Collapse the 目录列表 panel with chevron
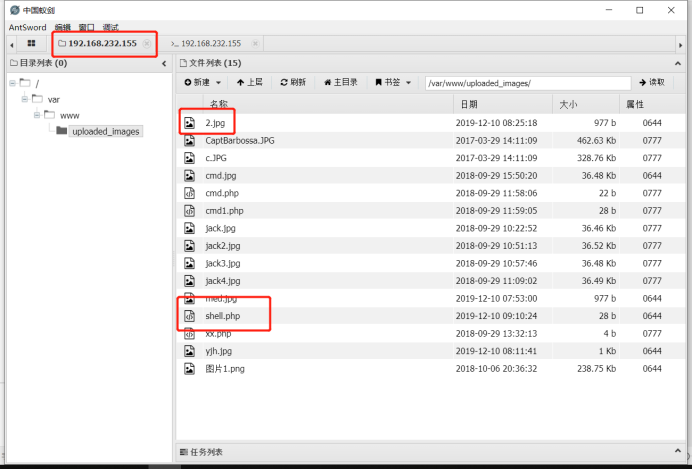Screen dimensions: 692x470 [x=164, y=64]
